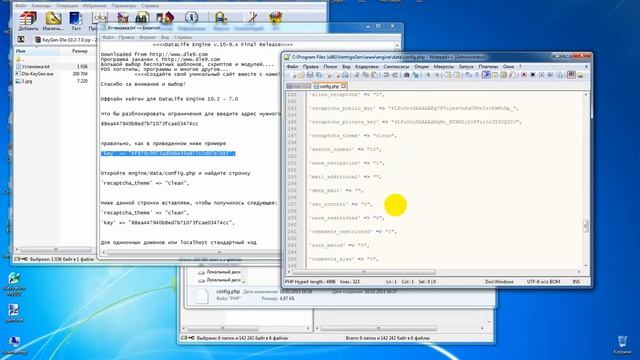The width and height of the screenshot is (640, 360).
Task: Click Zoom Out icon in Notepad++ toolbar
Action: coord(437,75)
